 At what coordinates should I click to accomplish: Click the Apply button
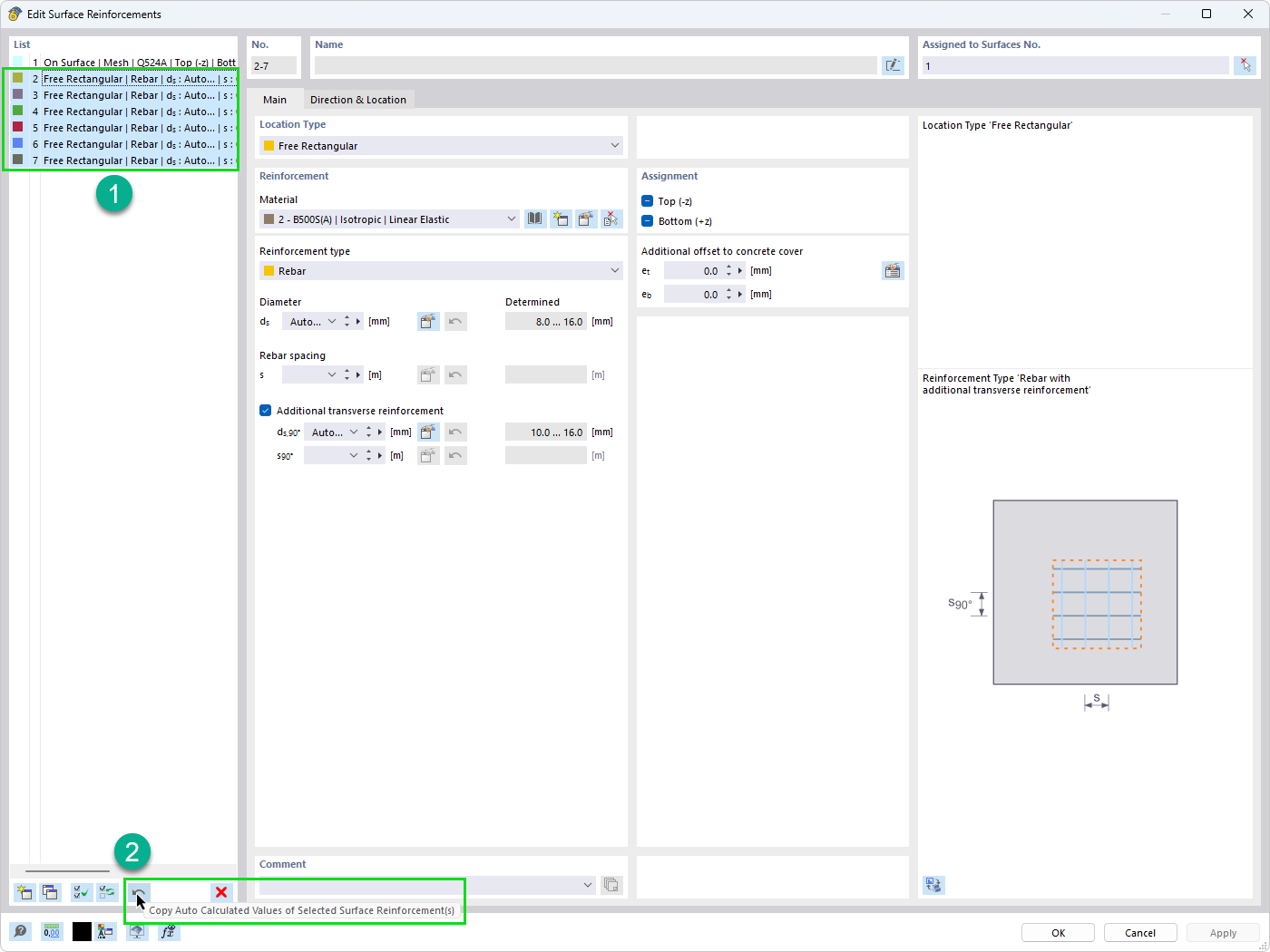click(1223, 933)
